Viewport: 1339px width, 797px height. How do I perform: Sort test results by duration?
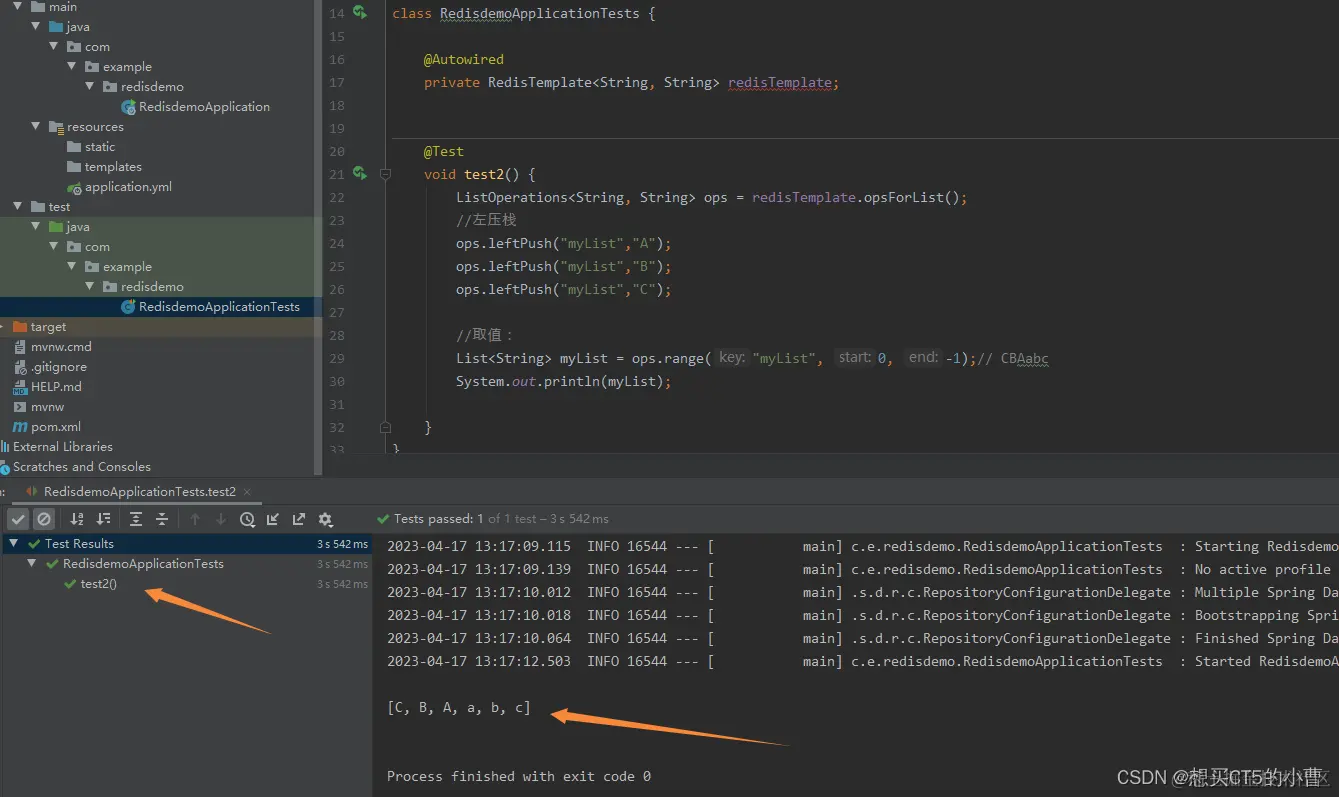coord(103,519)
